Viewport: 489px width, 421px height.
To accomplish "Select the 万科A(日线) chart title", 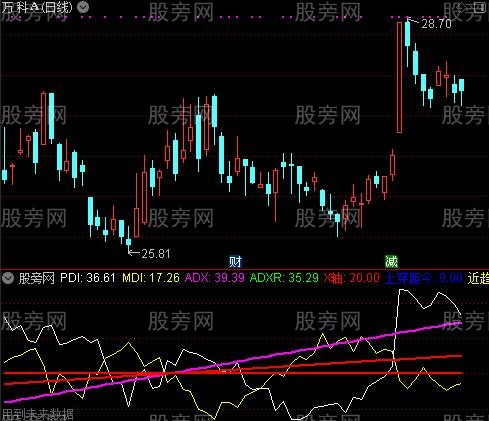I will [x=37, y=7].
